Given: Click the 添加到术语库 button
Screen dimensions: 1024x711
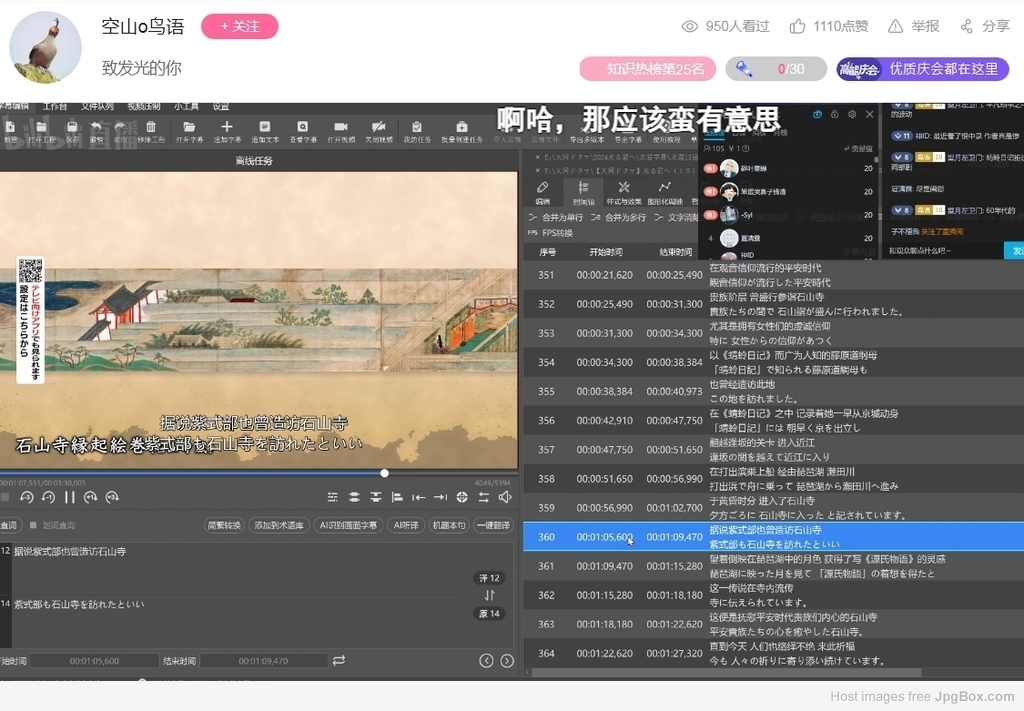Looking at the screenshot, I should 278,525.
